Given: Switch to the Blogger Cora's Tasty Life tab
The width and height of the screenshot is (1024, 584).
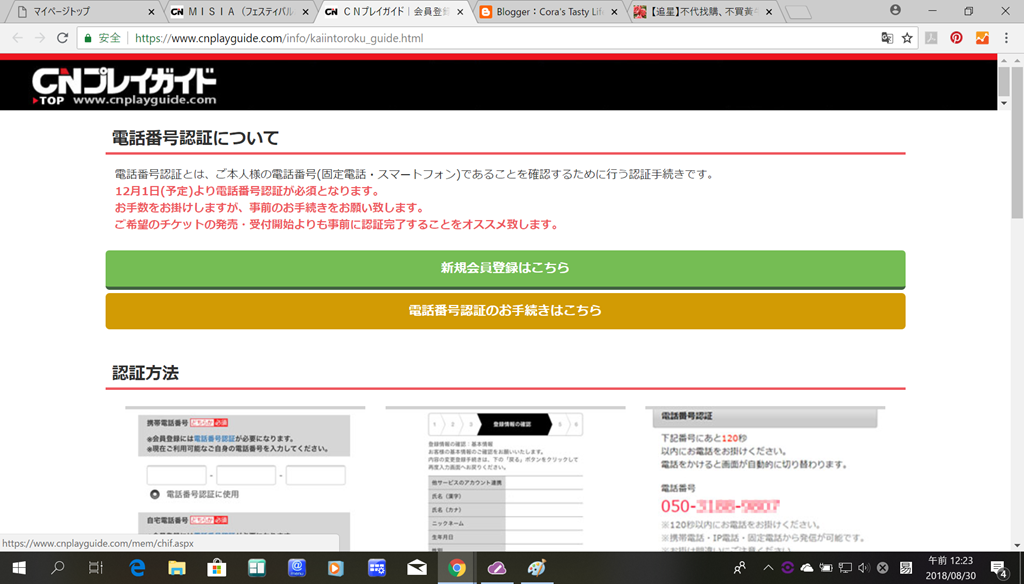Looking at the screenshot, I should pos(547,12).
